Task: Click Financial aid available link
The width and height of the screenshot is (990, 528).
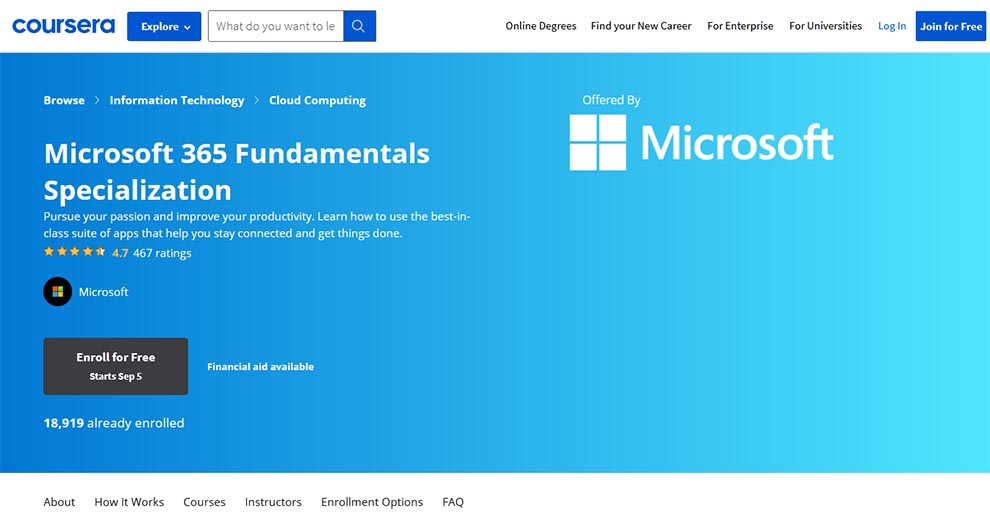Action: pos(260,366)
